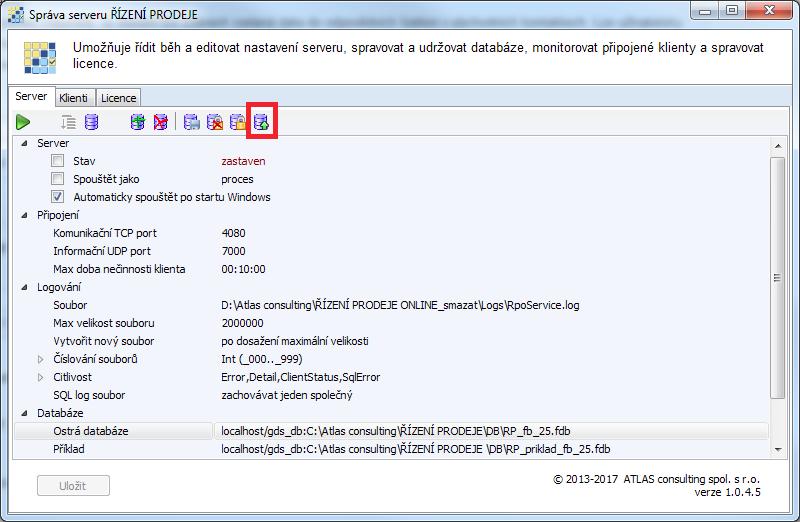Maximize the Správa serveru window
Screen dimensions: 800x522
pyautogui.click(x=732, y=11)
